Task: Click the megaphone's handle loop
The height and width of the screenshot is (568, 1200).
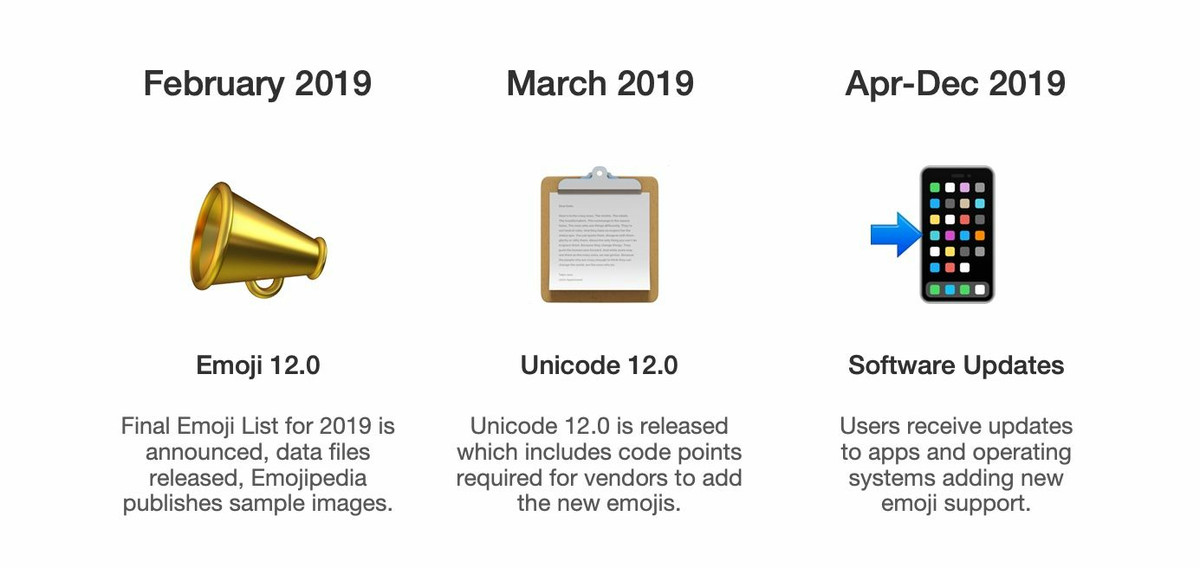Action: pyautogui.click(x=264, y=285)
